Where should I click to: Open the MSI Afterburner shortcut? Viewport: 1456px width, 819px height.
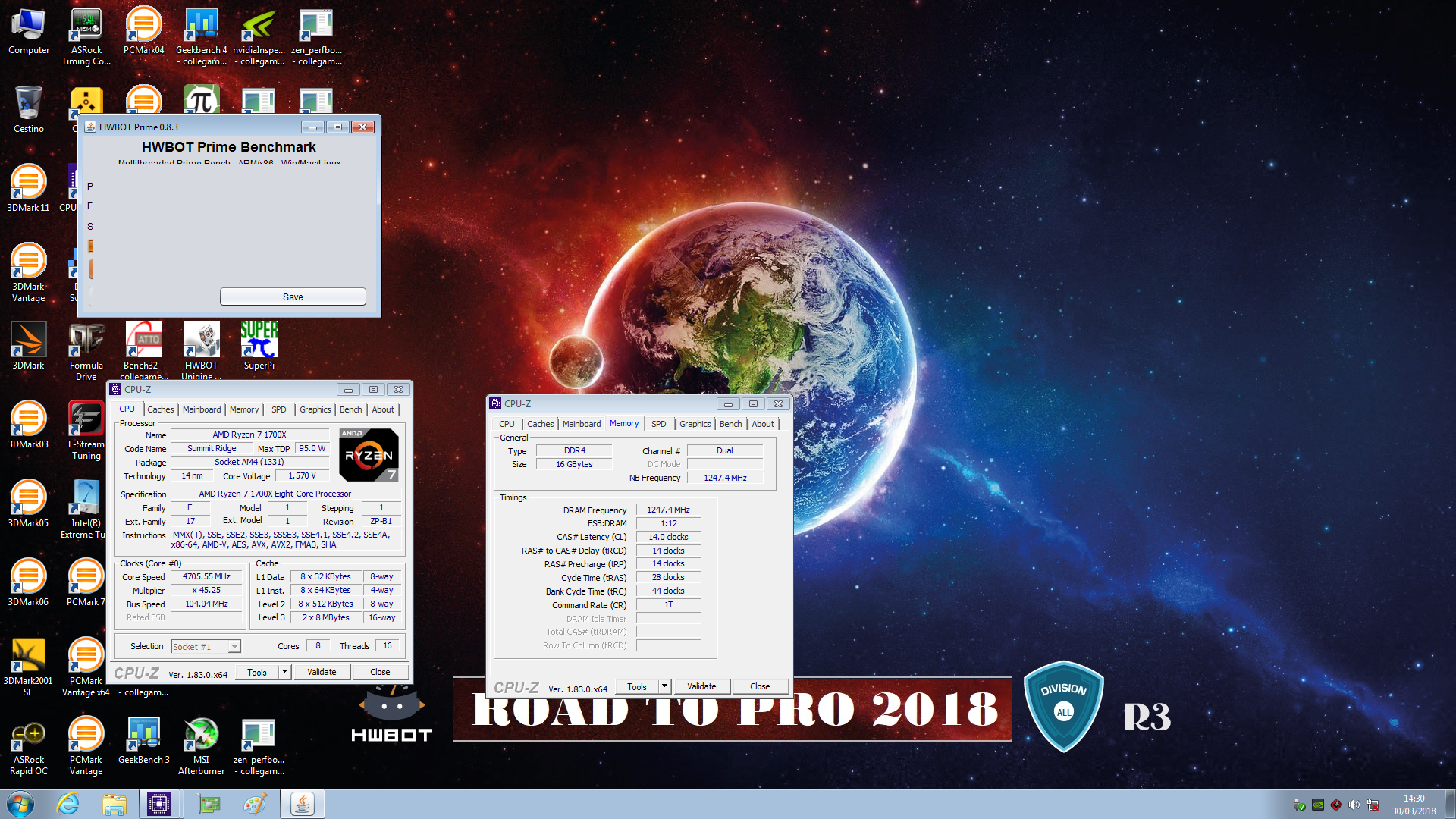point(202,746)
